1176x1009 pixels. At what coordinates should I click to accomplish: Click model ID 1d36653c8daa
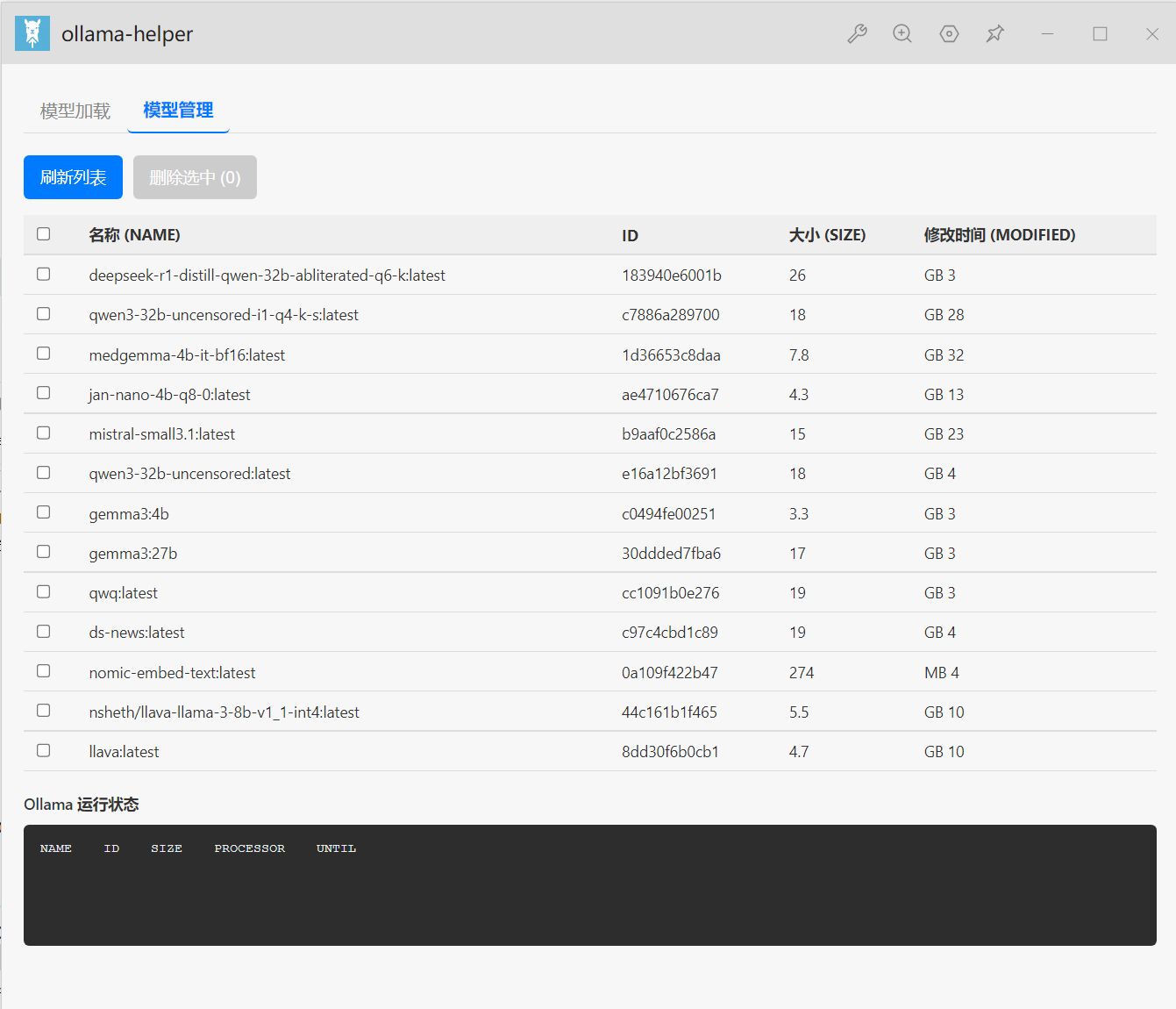671,355
